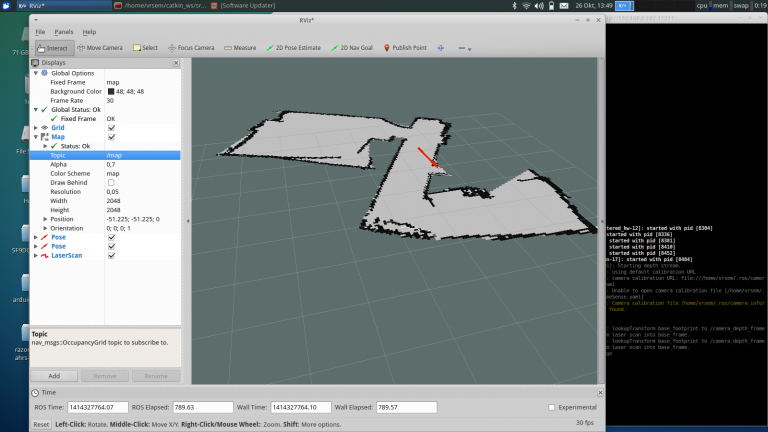768x432 pixels.
Task: Collapse the Global Status: Ok node
Action: 36,110
